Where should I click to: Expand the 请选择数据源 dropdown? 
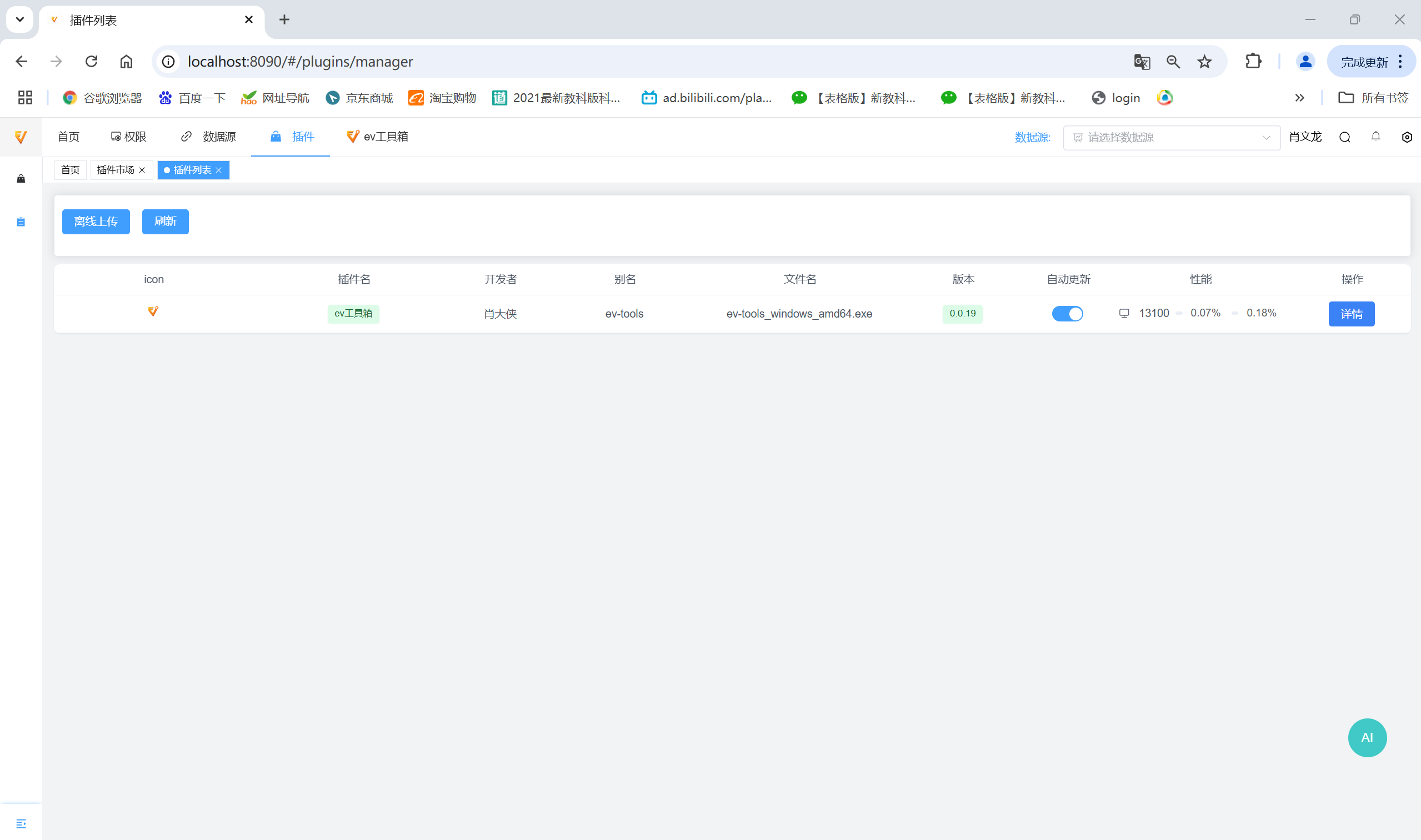click(1171, 138)
